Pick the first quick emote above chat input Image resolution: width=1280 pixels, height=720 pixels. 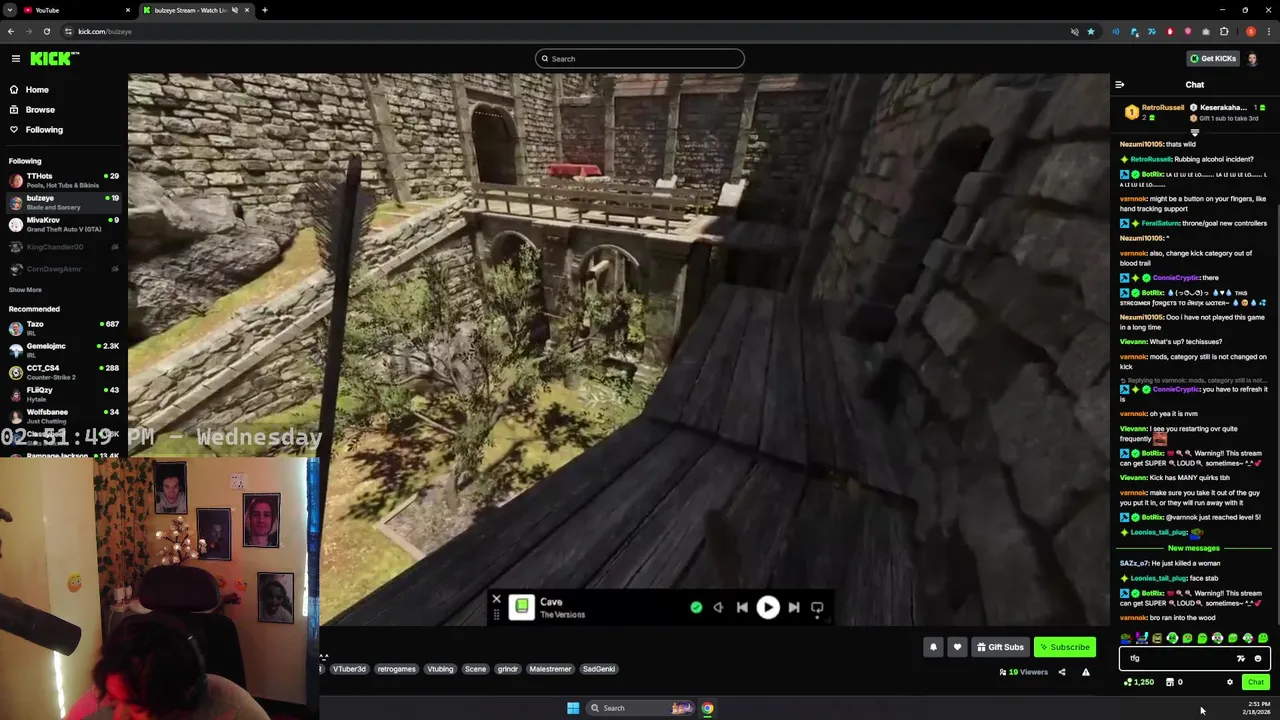tap(1127, 638)
